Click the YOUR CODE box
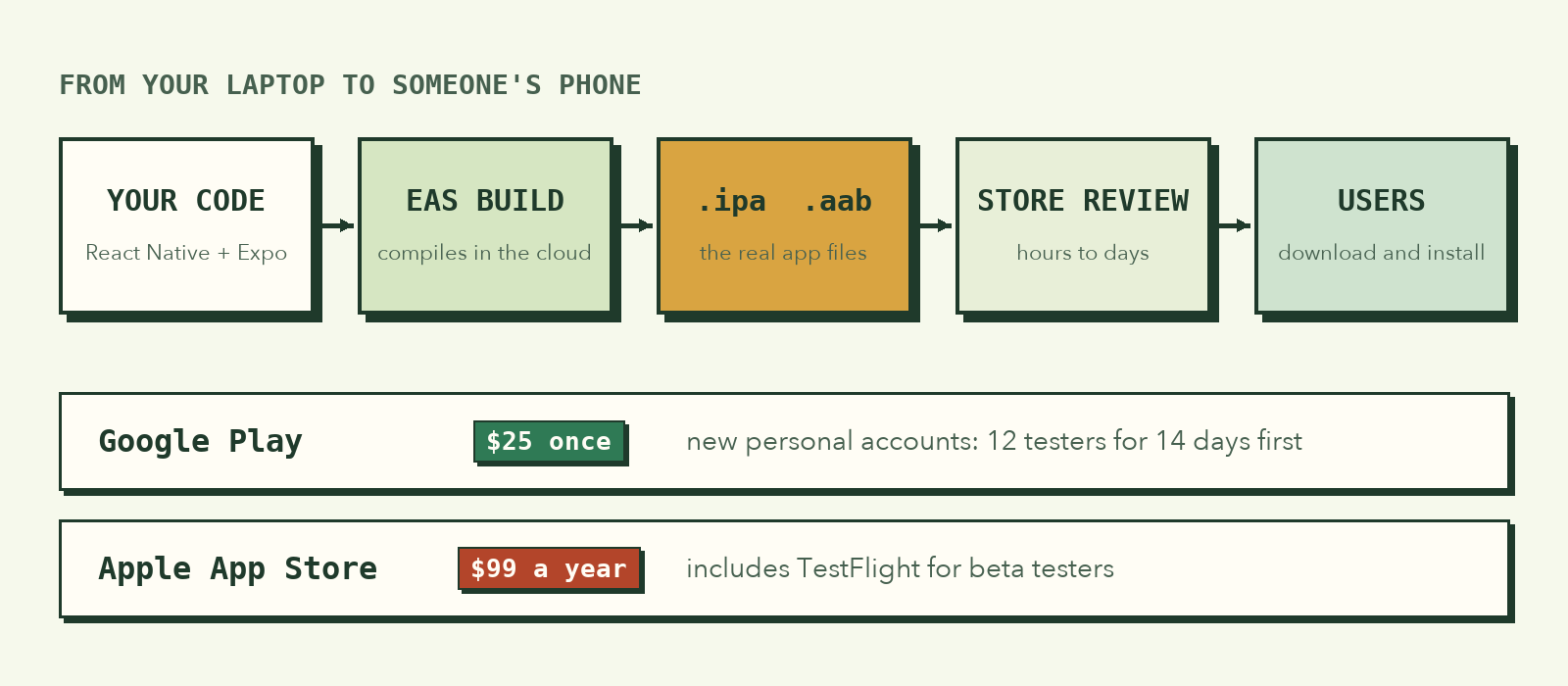Viewport: 1568px width, 686px height. (x=186, y=225)
